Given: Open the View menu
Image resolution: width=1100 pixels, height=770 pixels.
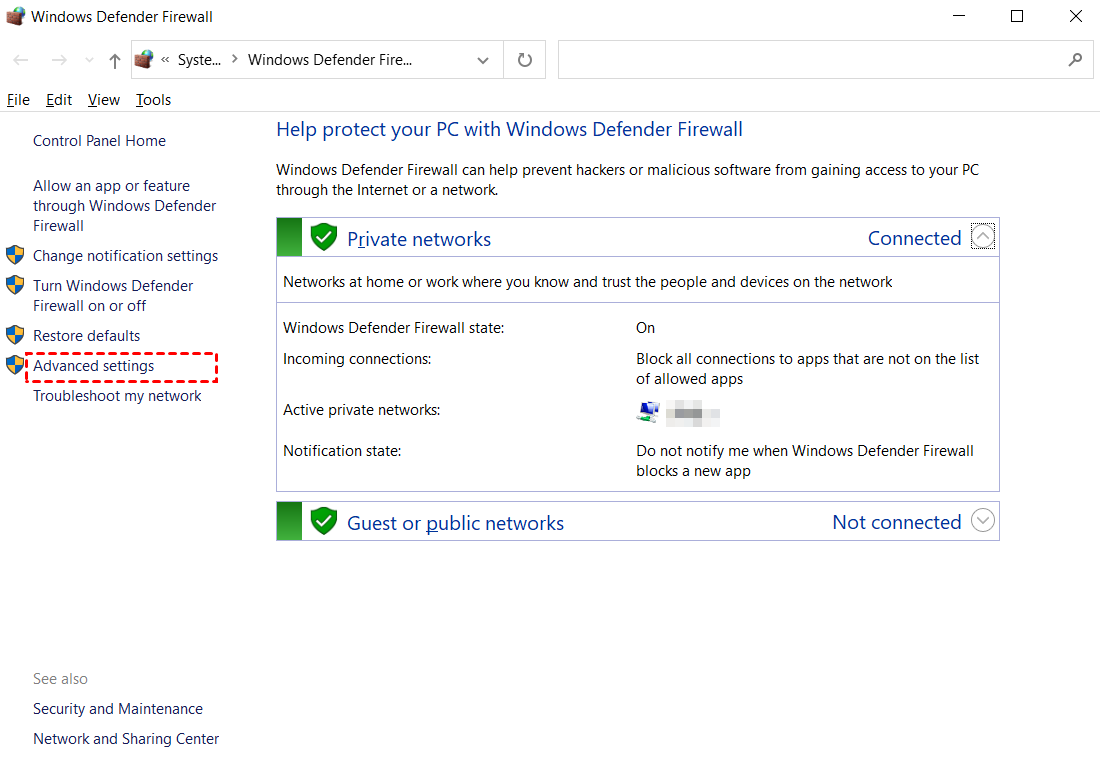Looking at the screenshot, I should point(103,100).
